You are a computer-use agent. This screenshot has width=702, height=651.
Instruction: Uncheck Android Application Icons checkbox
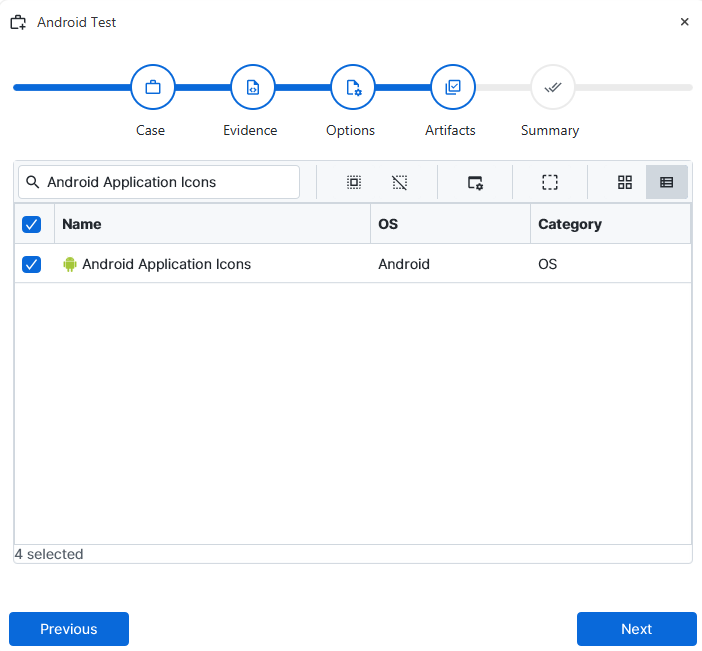(32, 264)
